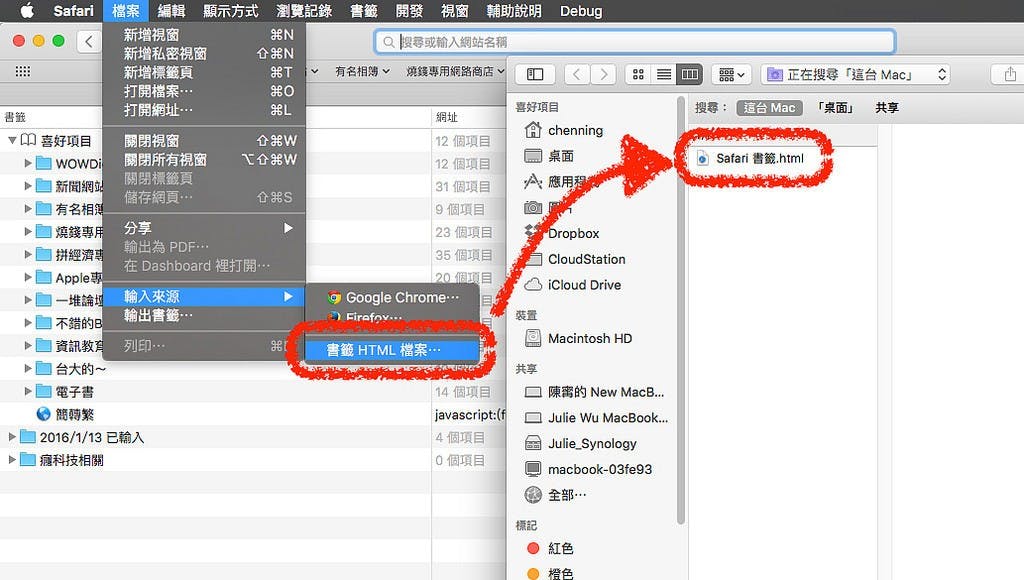1024x580 pixels.
Task: Open the Finder location popup 正在搜尋「這台 Mac」
Action: [x=856, y=74]
